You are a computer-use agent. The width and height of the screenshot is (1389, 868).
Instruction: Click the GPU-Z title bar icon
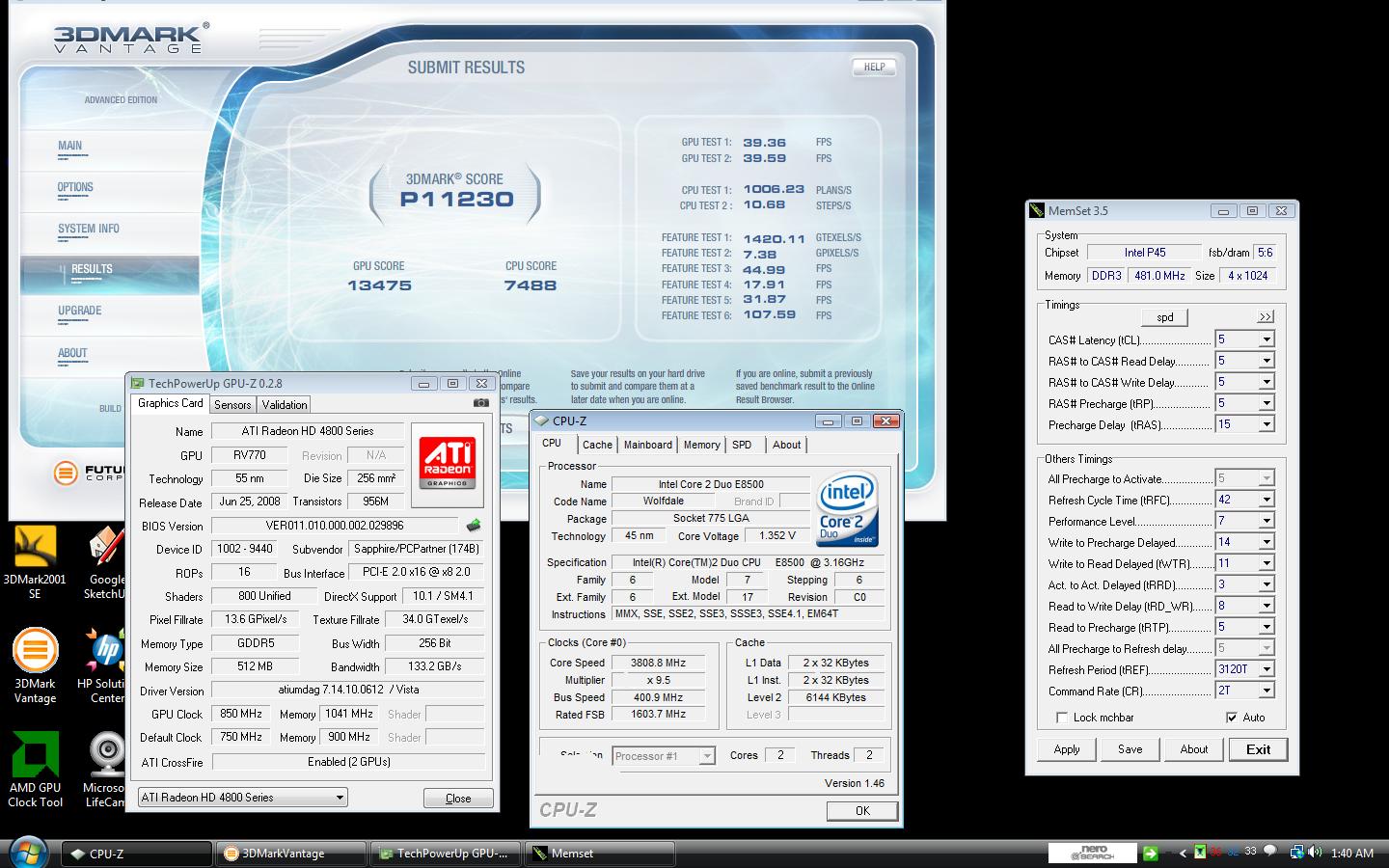tap(138, 383)
